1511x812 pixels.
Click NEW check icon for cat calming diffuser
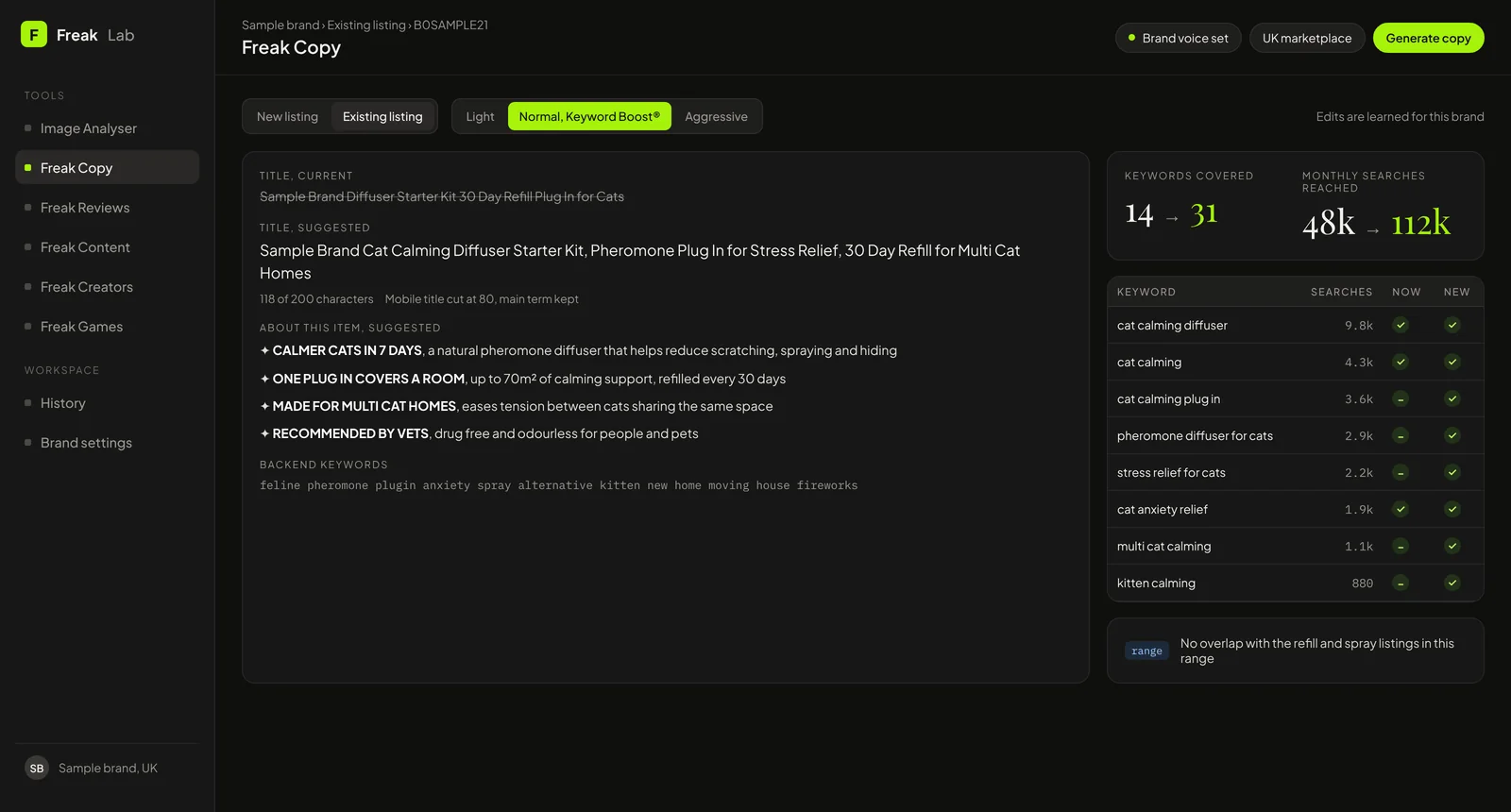click(1452, 325)
